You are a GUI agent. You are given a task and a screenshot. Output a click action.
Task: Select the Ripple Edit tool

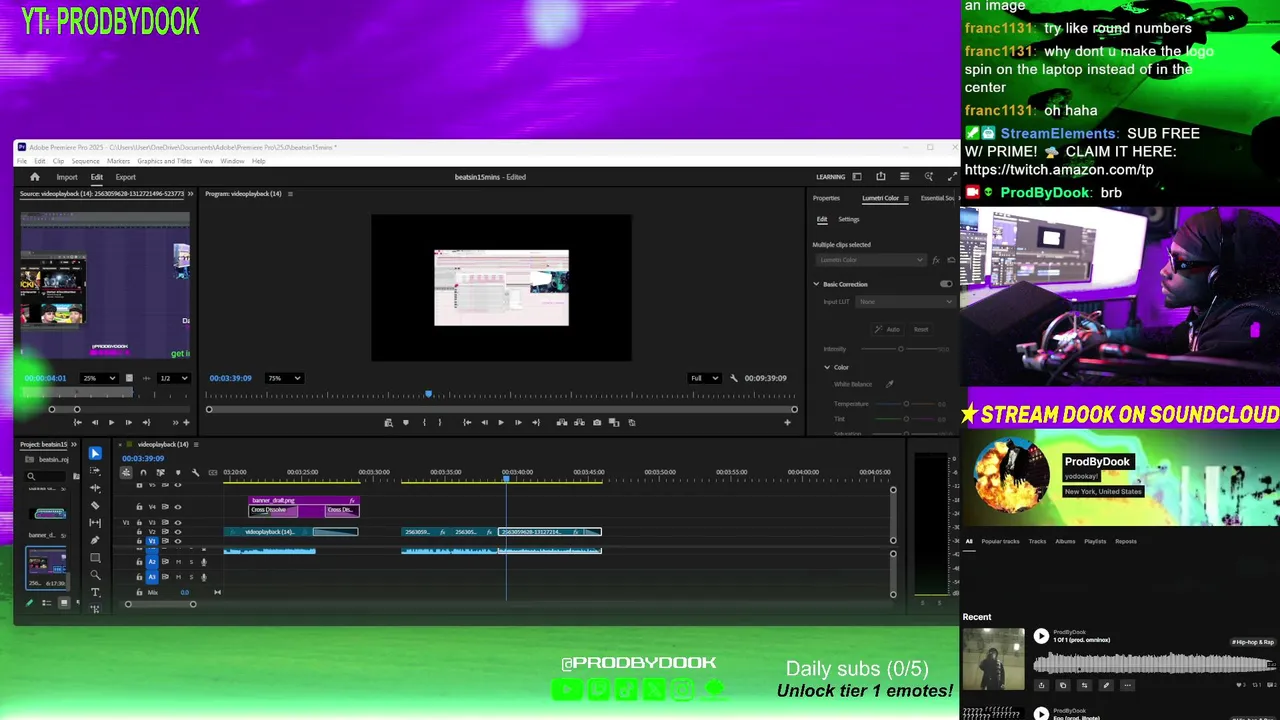[x=95, y=488]
